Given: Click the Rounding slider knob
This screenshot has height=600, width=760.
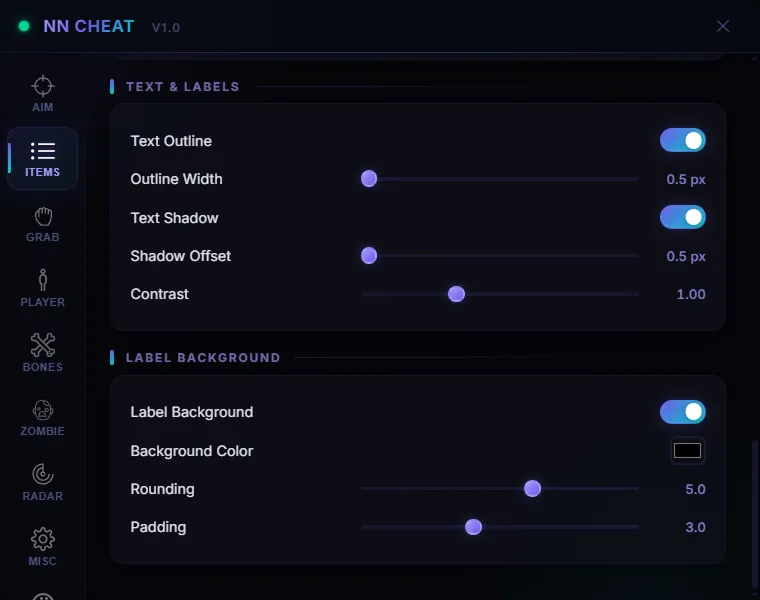Looking at the screenshot, I should [532, 489].
